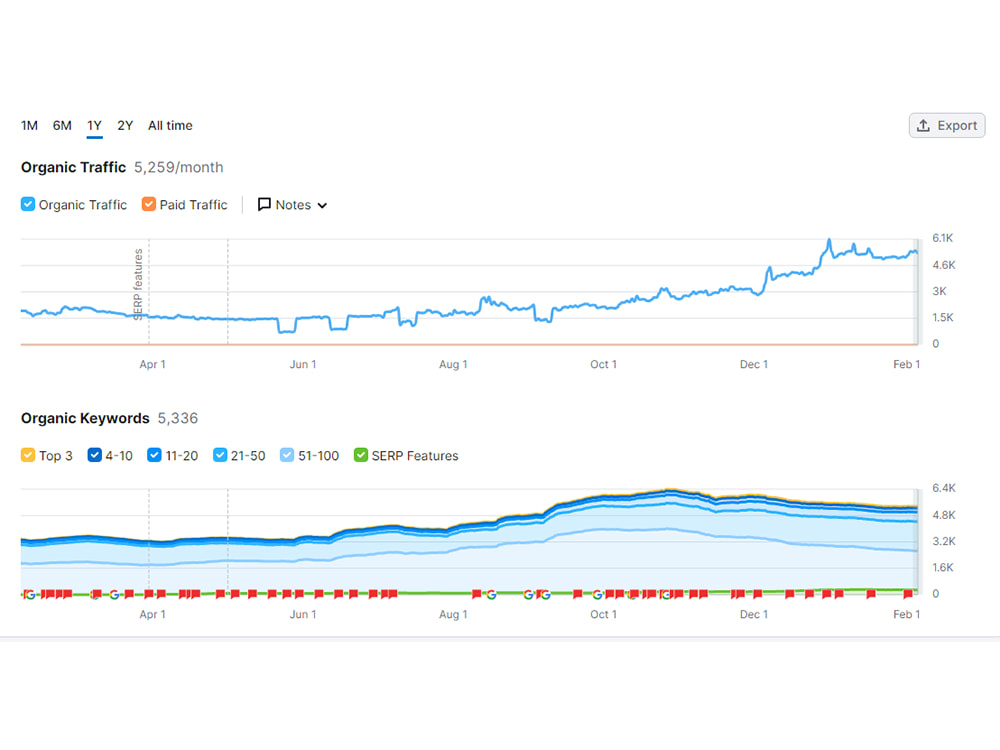1000x750 pixels.
Task: Toggle the 4-10 keywords checkbox
Action: [x=94, y=455]
